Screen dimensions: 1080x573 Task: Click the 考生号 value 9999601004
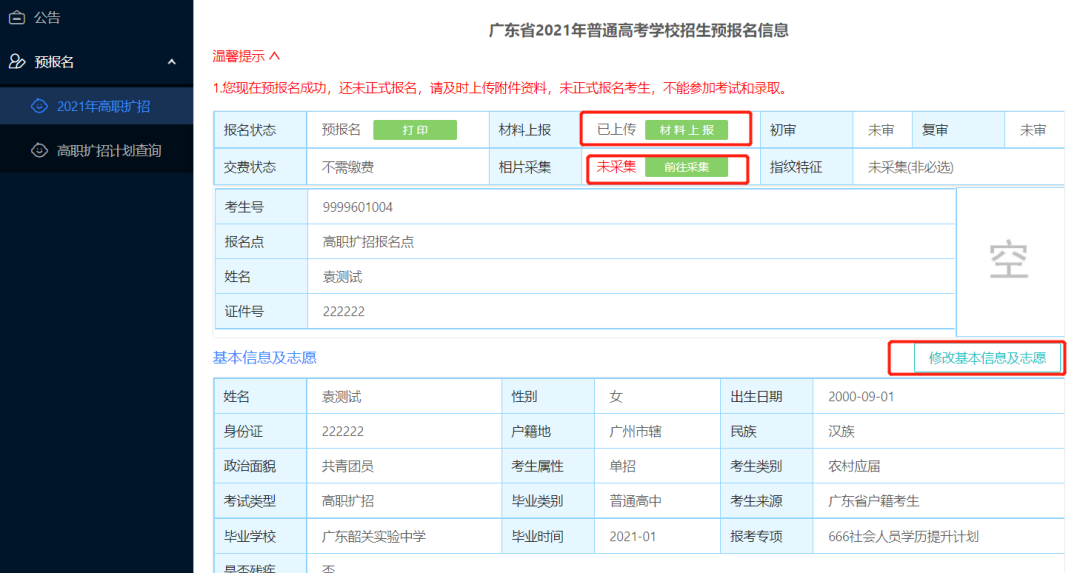(x=357, y=207)
